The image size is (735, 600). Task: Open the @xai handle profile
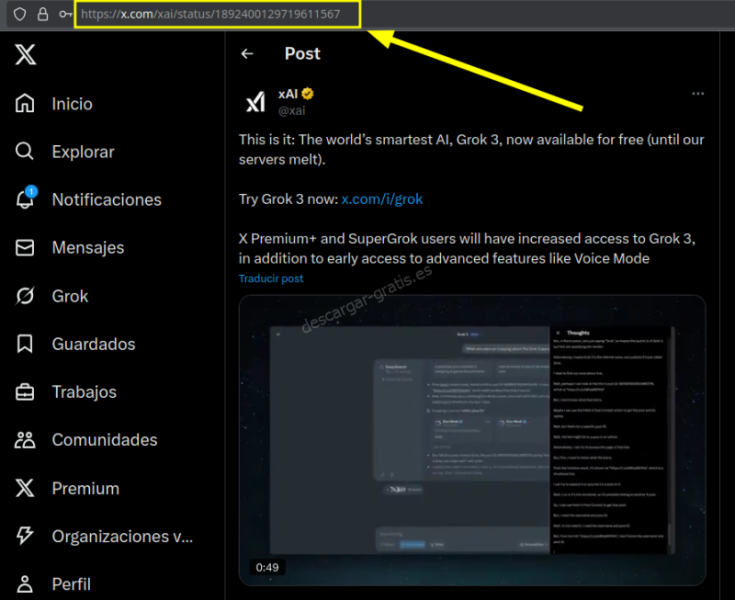click(291, 111)
